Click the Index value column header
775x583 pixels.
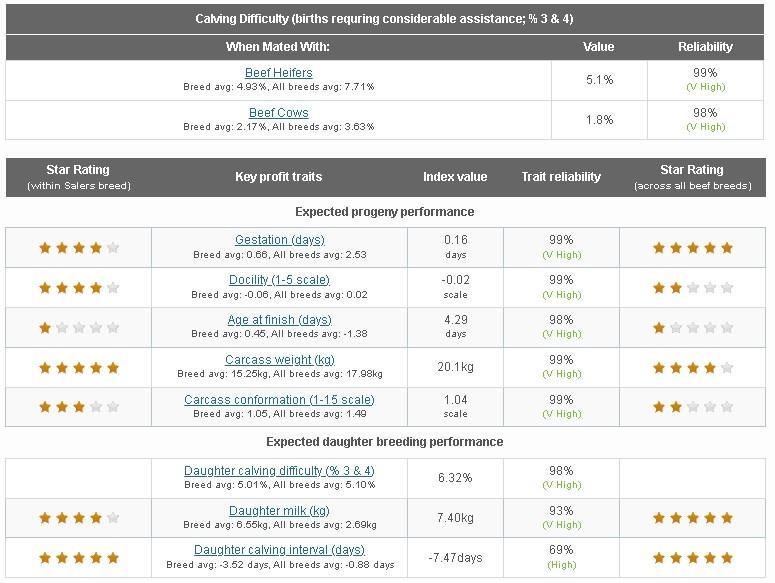coord(455,177)
